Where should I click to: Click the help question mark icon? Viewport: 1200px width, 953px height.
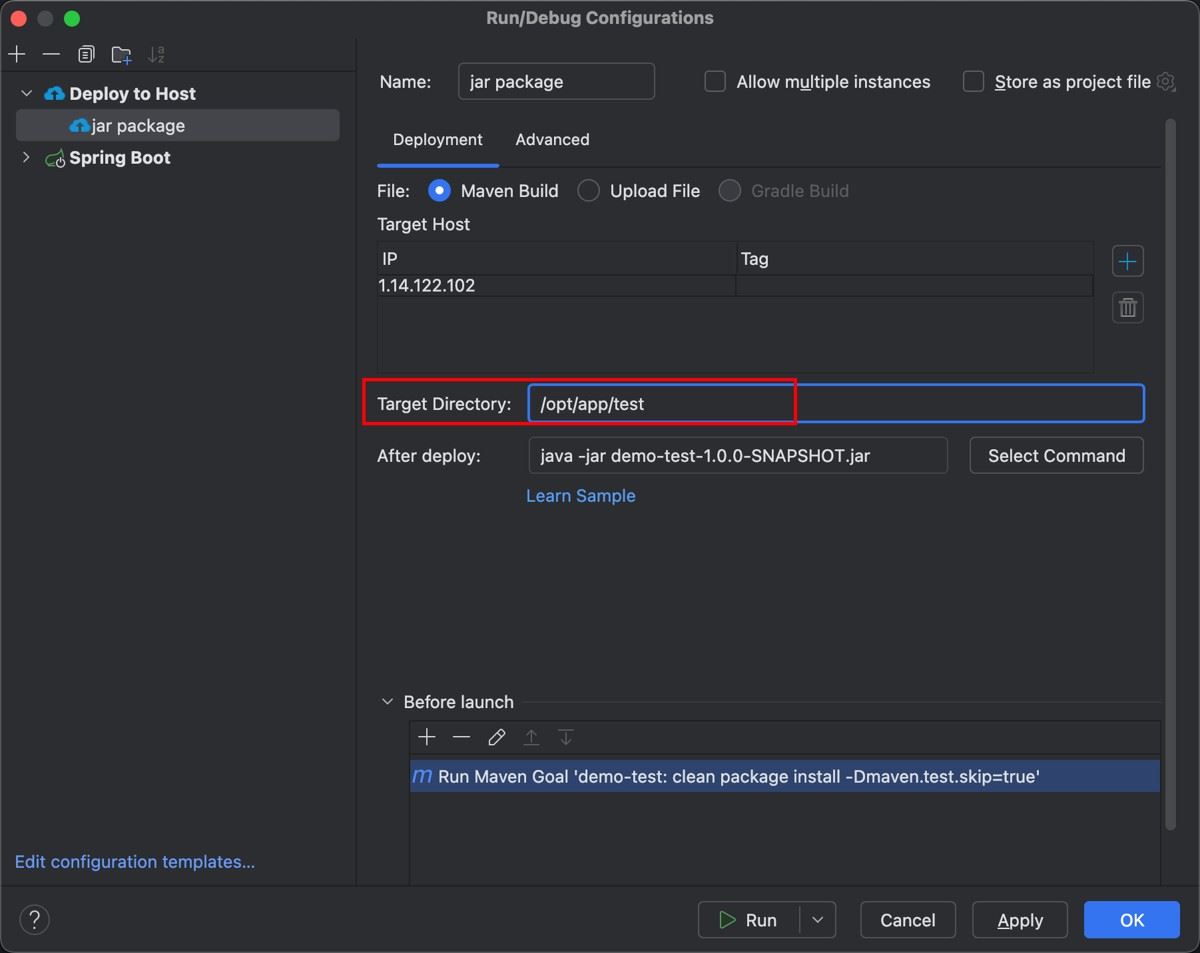point(34,920)
